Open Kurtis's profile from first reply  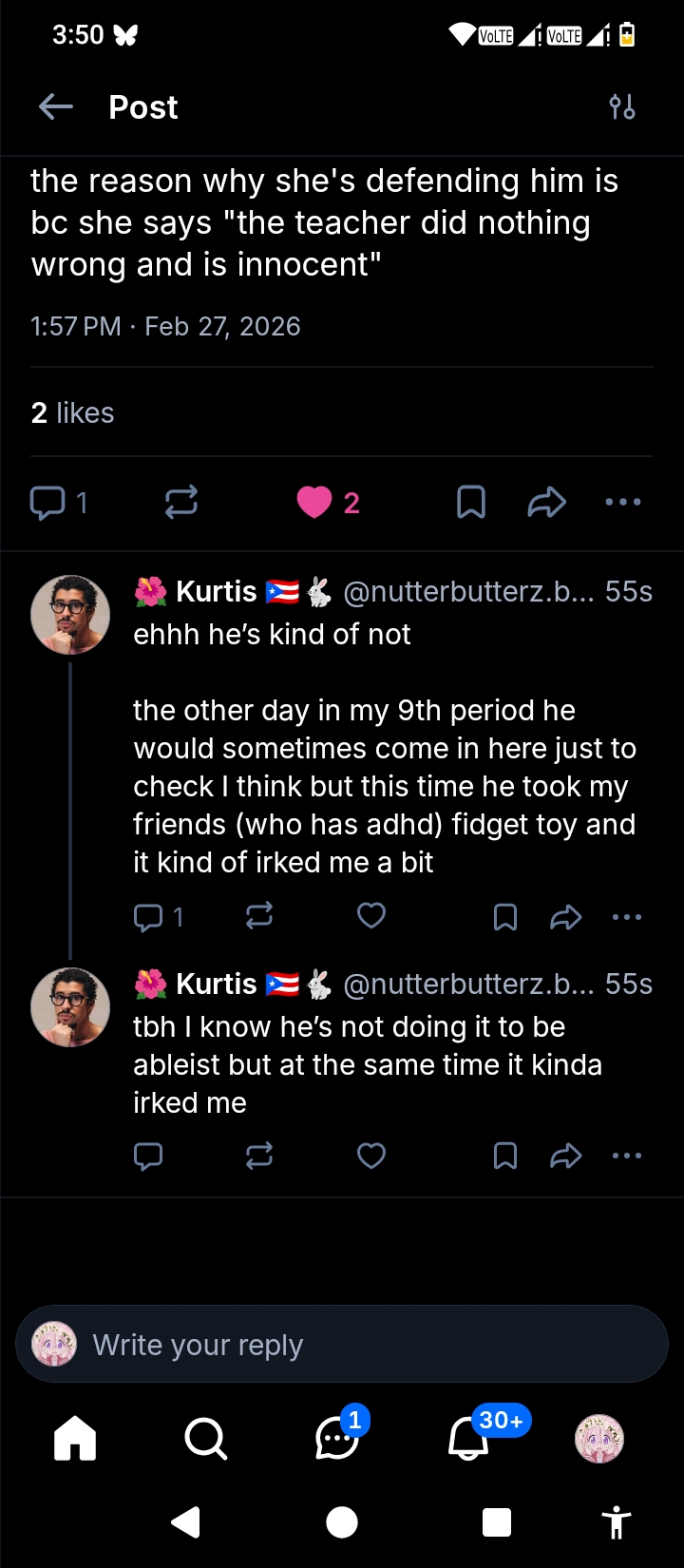coord(70,615)
